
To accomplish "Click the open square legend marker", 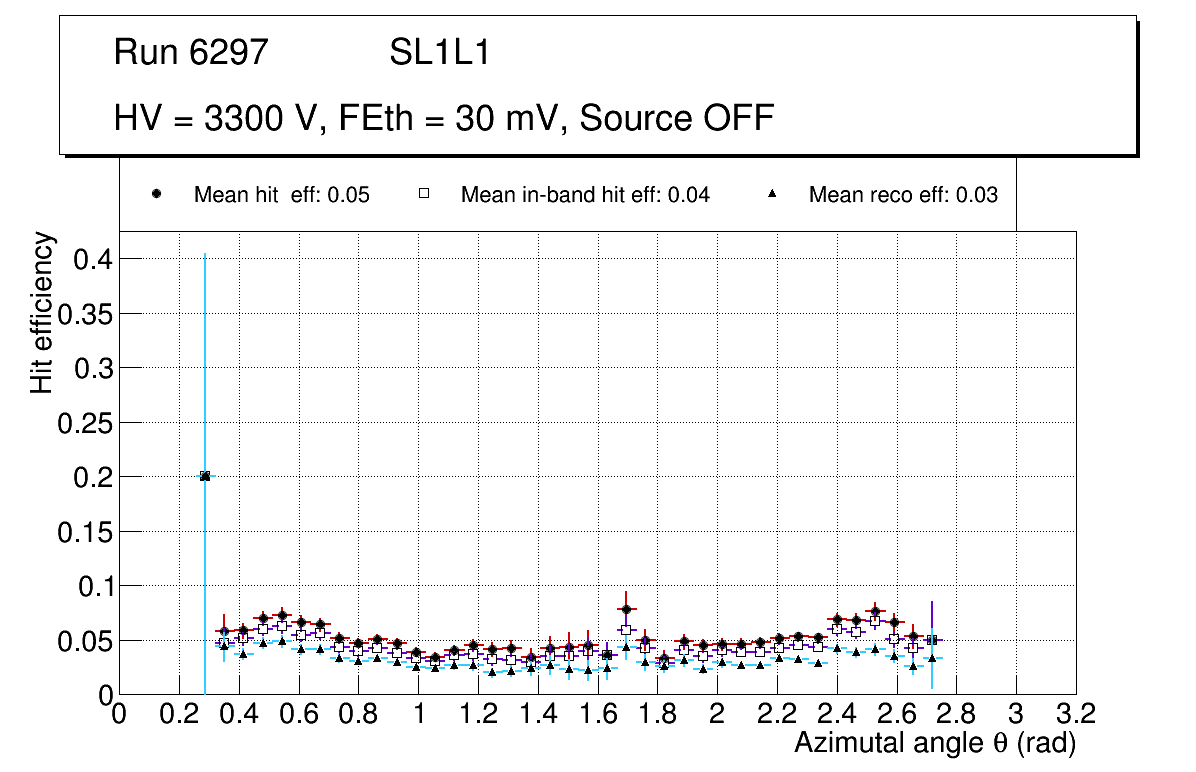I will point(424,195).
